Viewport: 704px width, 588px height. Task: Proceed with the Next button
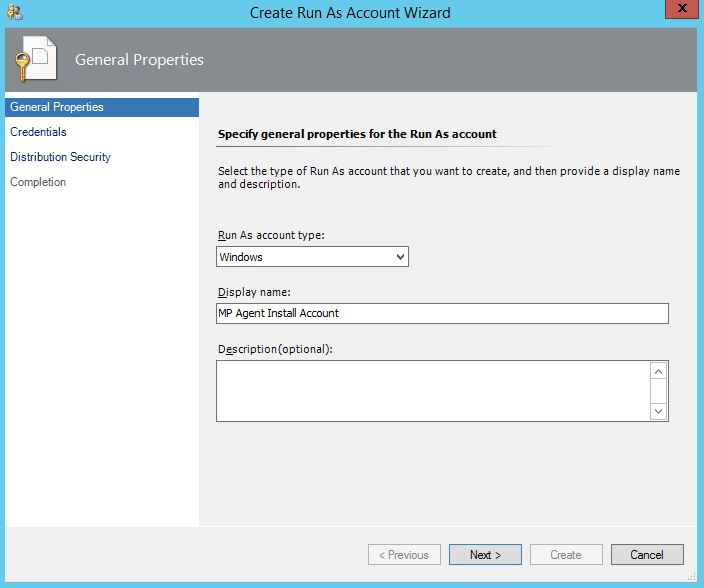point(485,554)
